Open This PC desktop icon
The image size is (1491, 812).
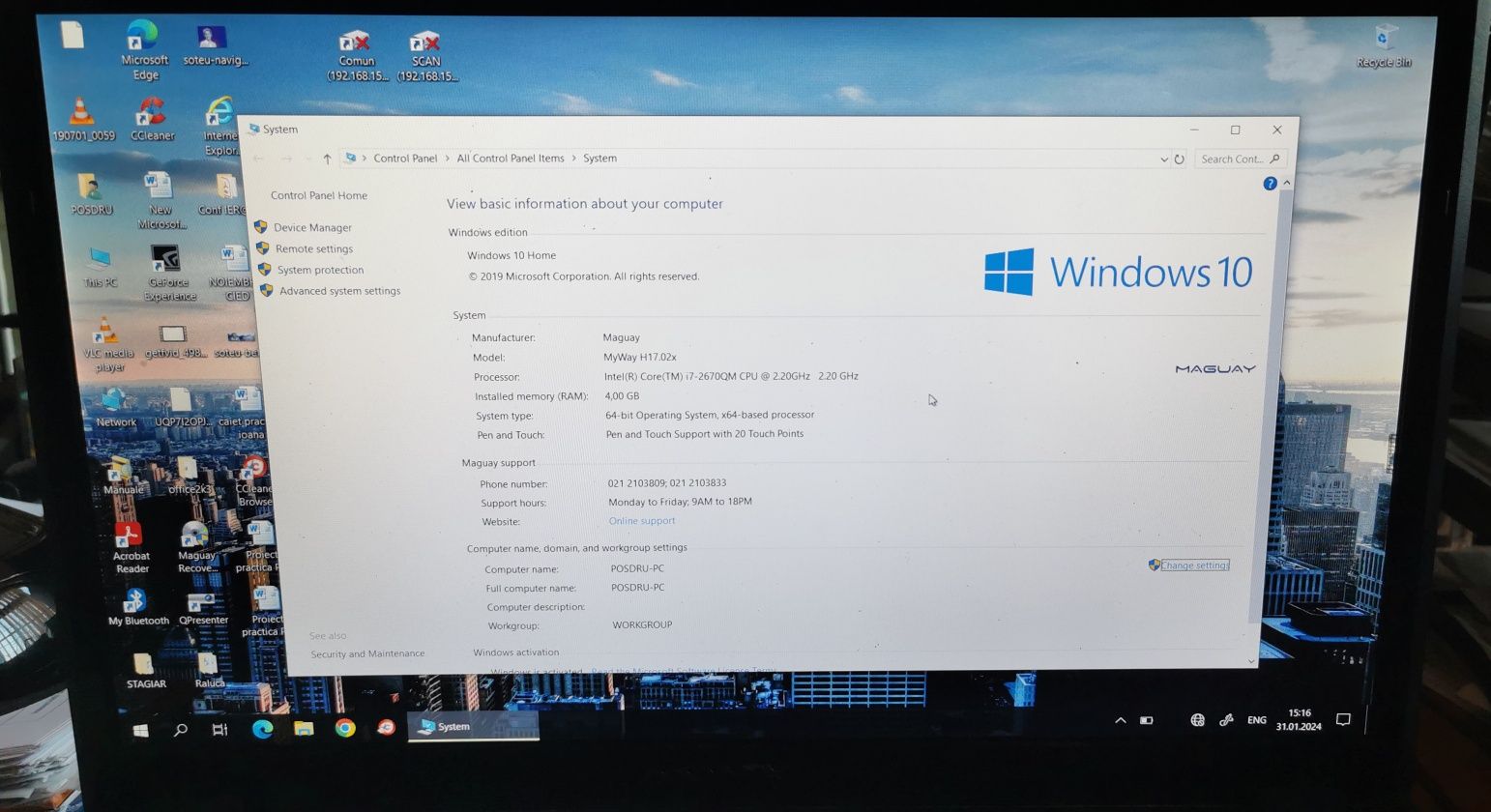99,268
